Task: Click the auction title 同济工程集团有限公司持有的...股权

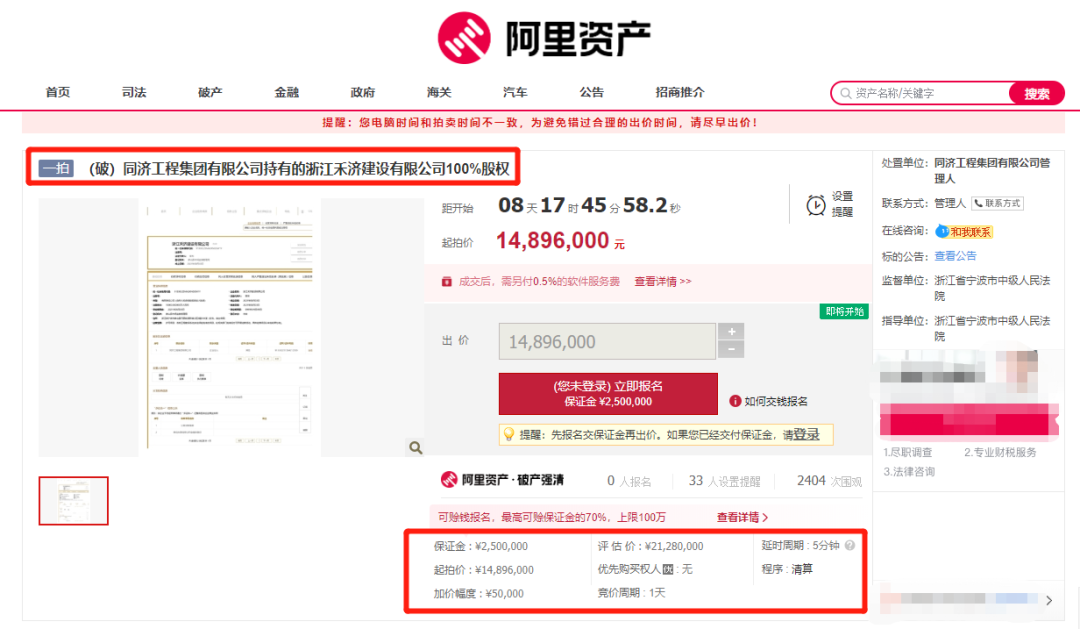Action: coord(299,169)
